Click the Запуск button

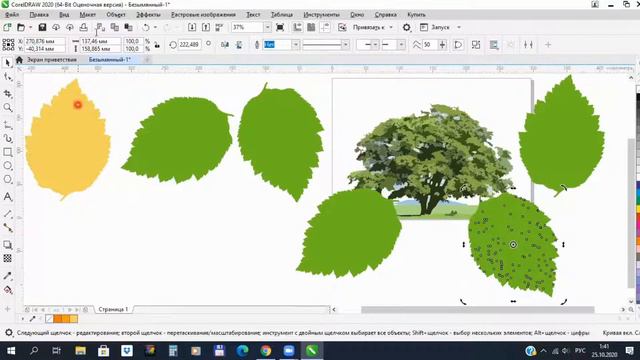(435, 27)
